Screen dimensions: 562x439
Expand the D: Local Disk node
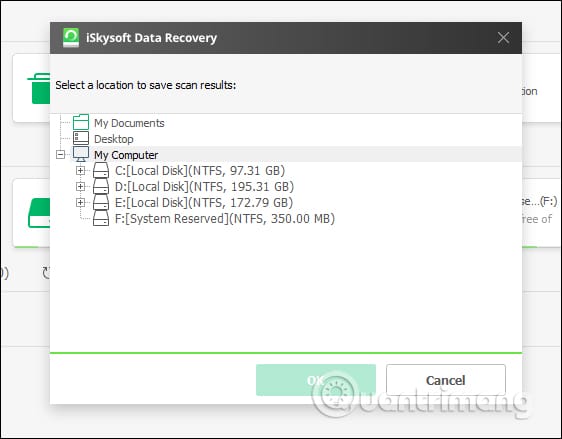(80, 186)
